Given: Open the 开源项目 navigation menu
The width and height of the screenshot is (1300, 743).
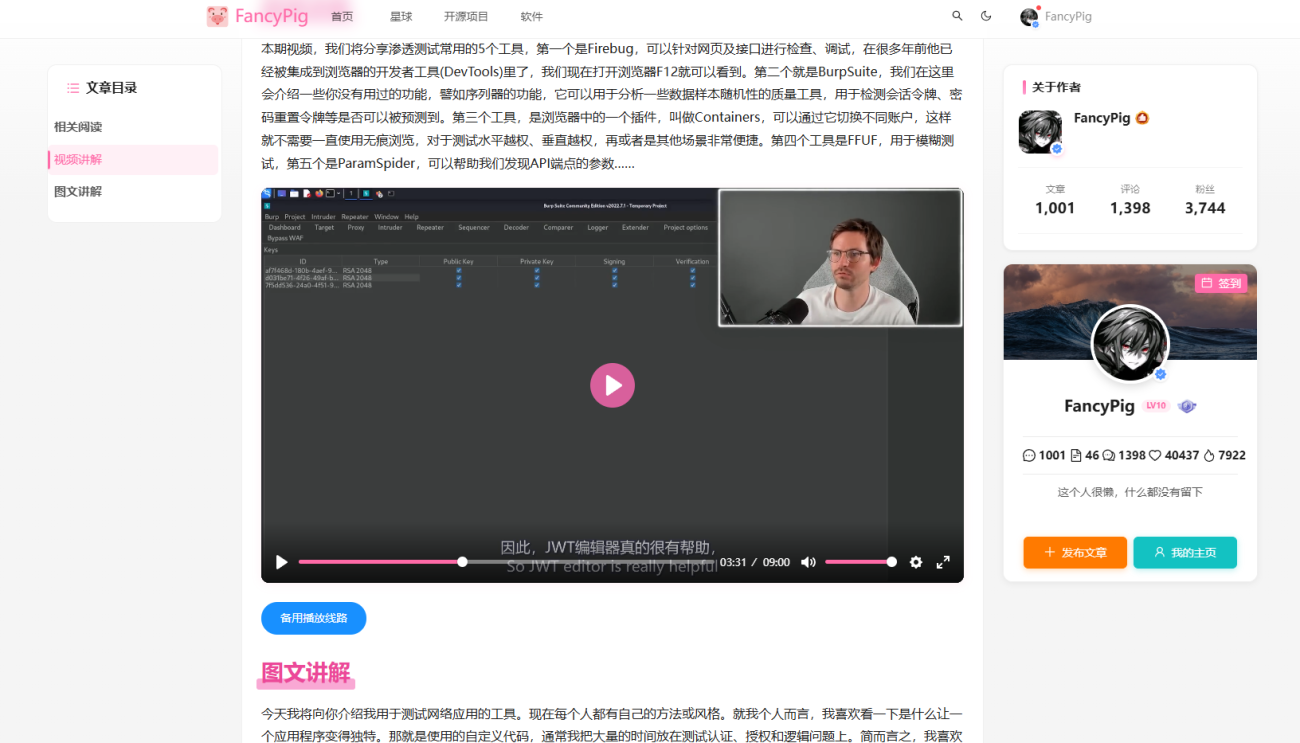Looking at the screenshot, I should (466, 17).
